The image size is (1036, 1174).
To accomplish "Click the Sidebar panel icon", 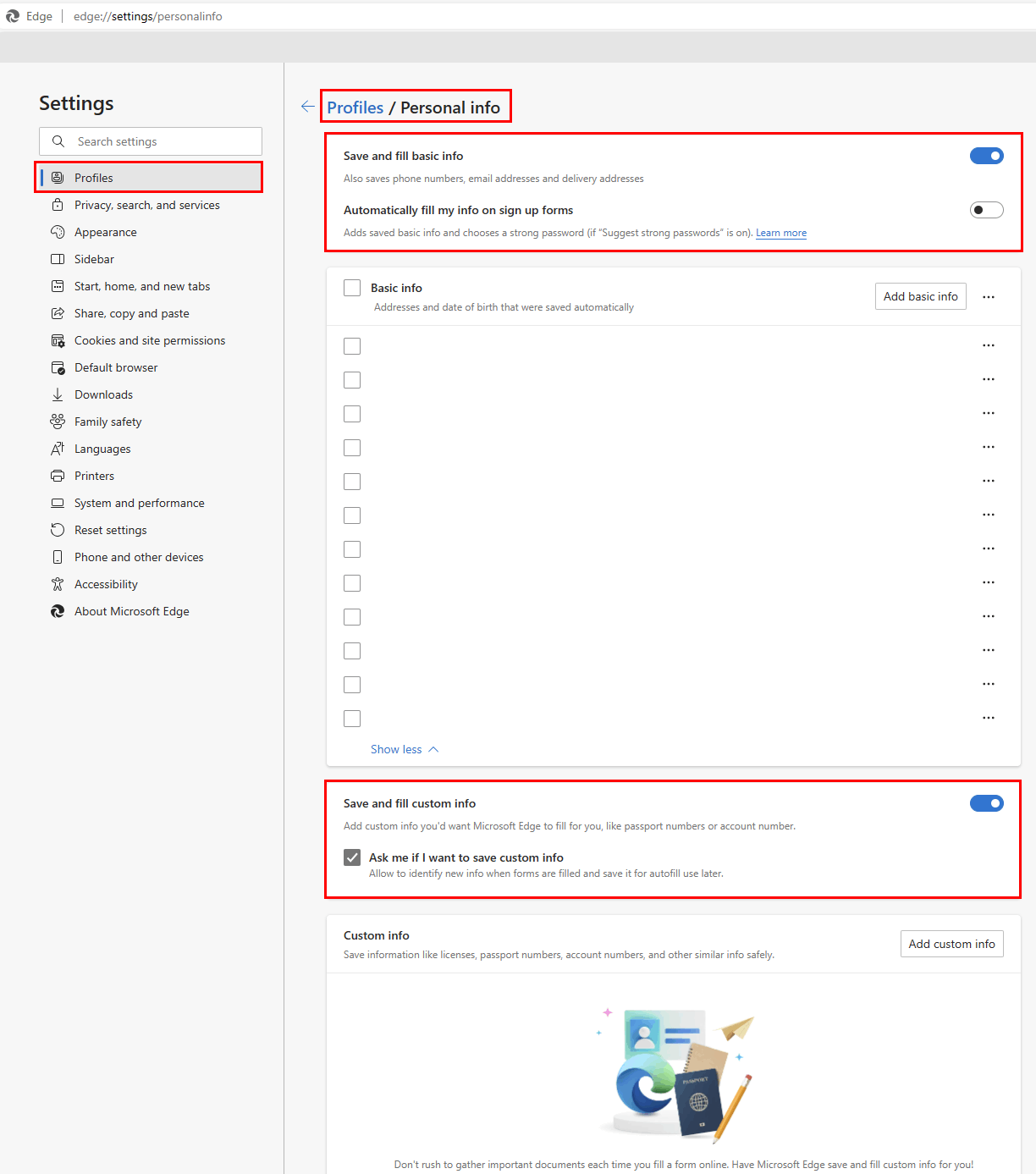I will click(58, 259).
